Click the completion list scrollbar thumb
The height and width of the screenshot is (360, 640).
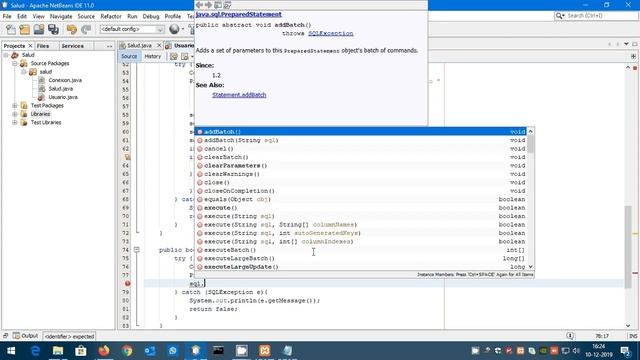click(x=530, y=144)
